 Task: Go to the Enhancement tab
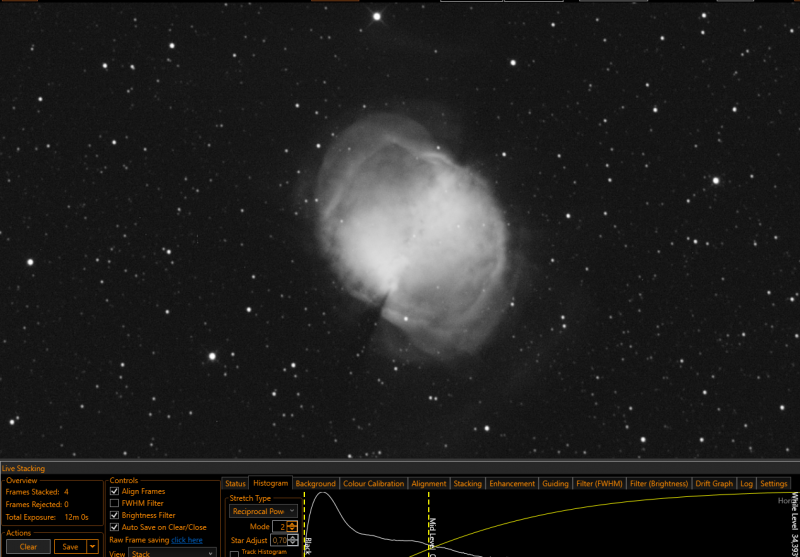[x=512, y=484]
